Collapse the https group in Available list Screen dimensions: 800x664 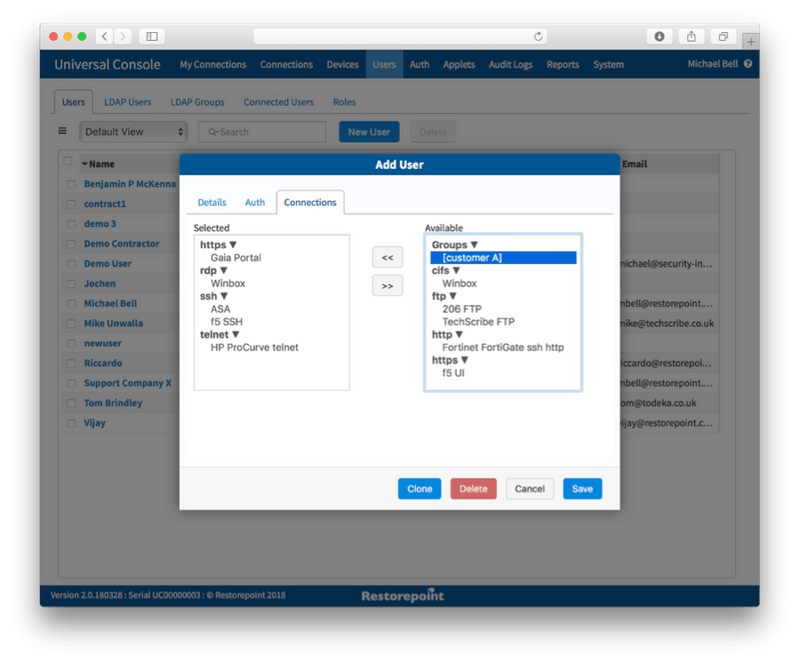(x=464, y=360)
